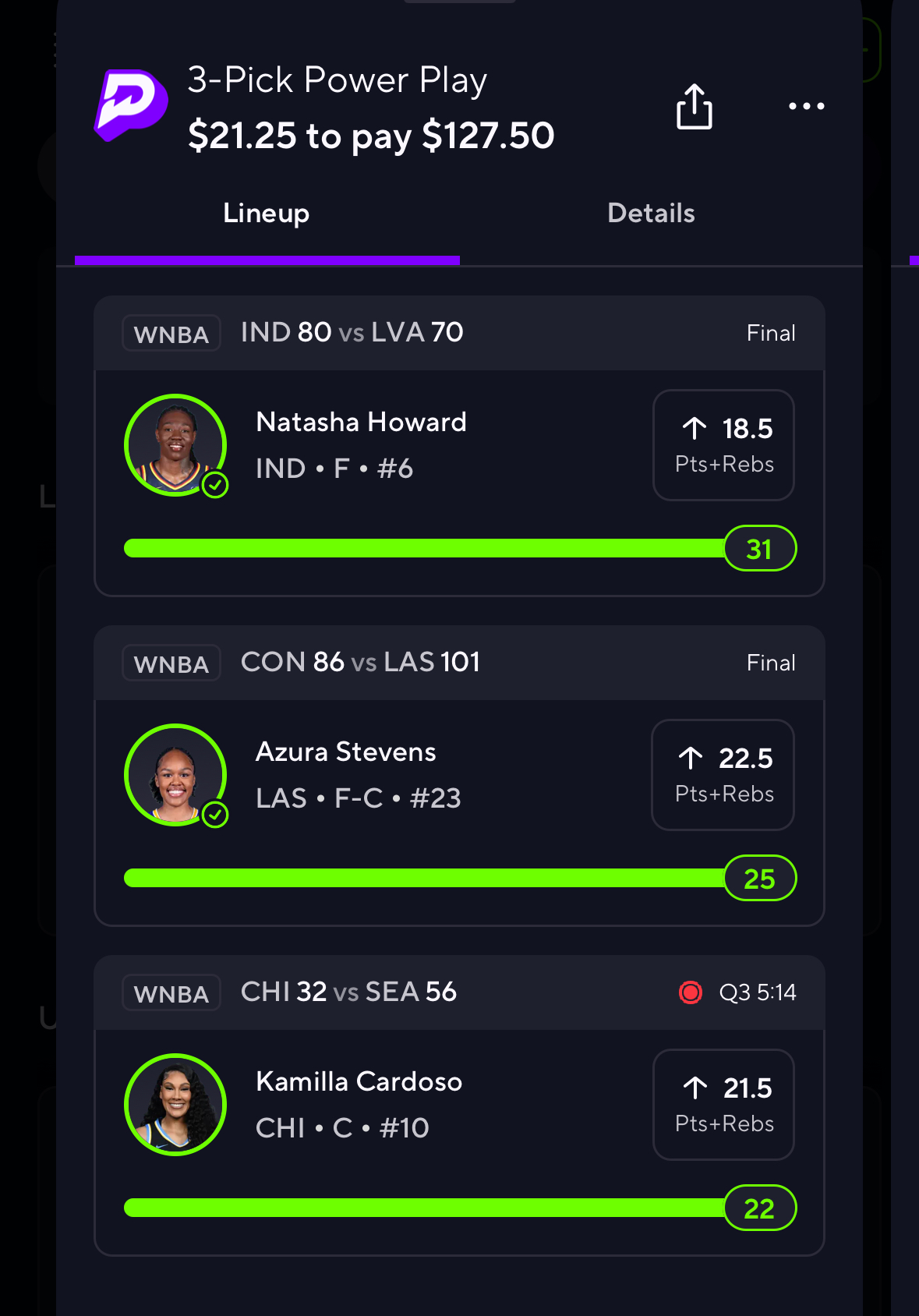This screenshot has width=919, height=1316.
Task: Tap the progress bar value 22
Action: tap(760, 1208)
